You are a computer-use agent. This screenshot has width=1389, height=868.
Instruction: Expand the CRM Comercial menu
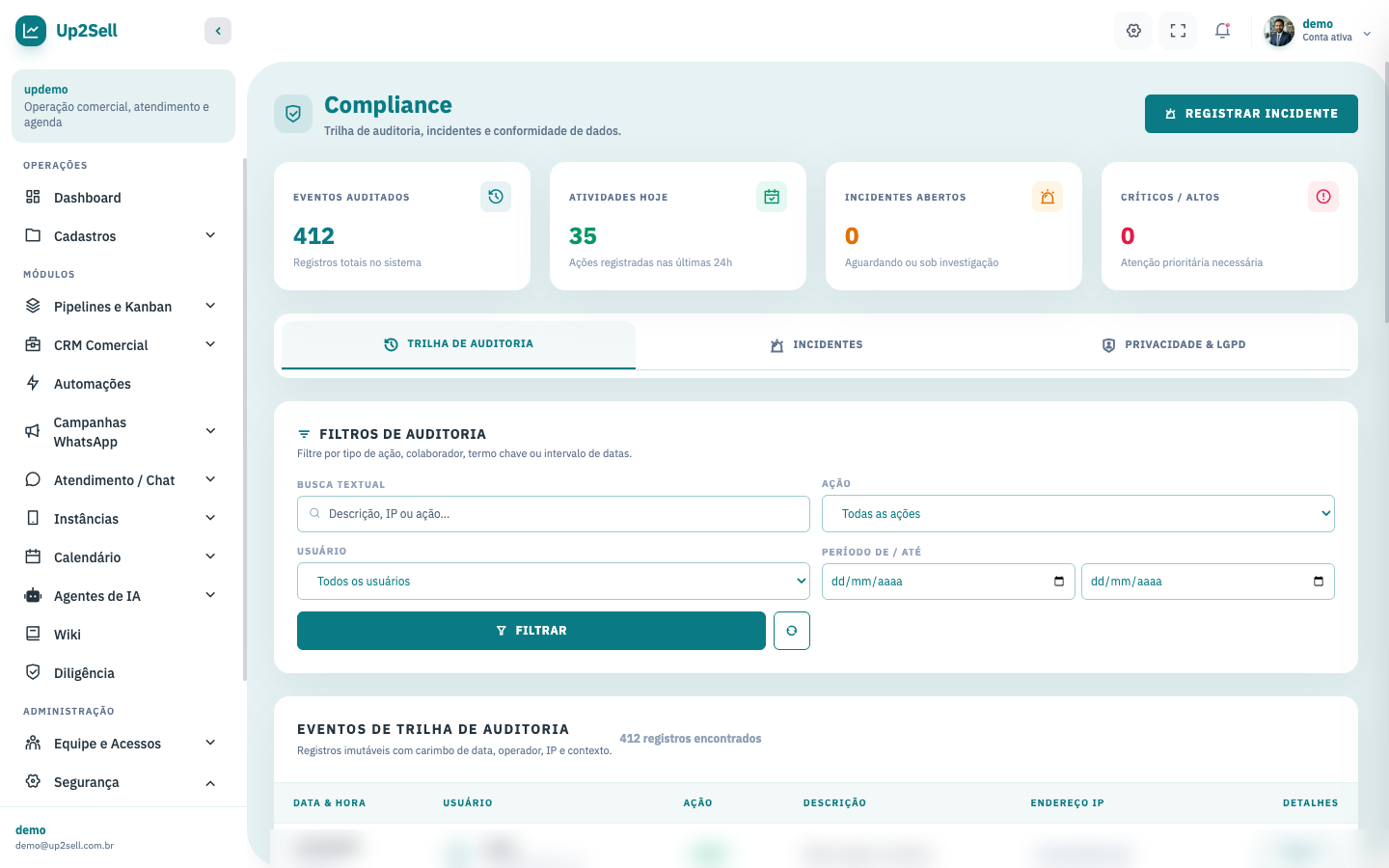click(123, 345)
